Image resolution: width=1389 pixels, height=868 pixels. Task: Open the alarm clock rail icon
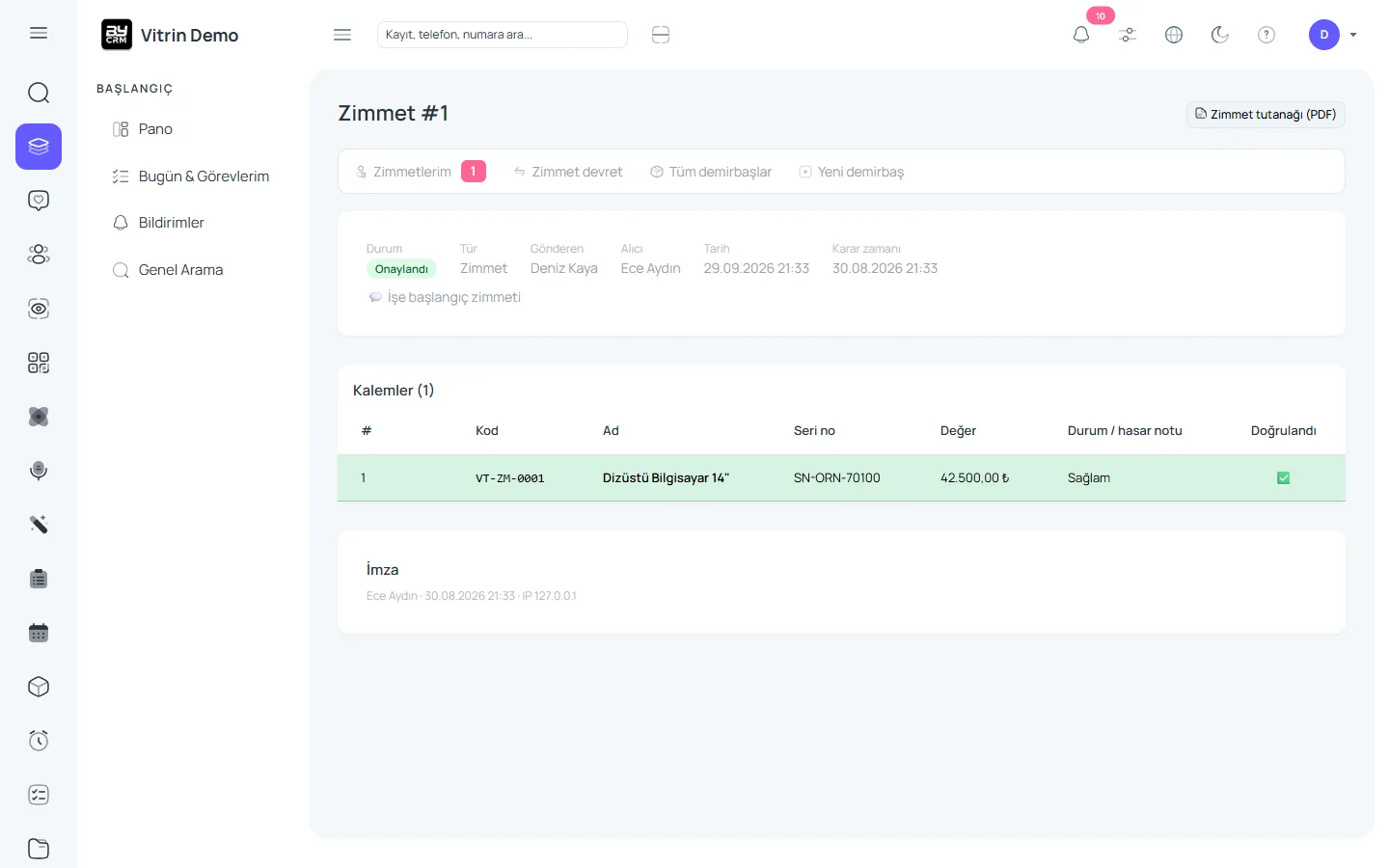[39, 741]
